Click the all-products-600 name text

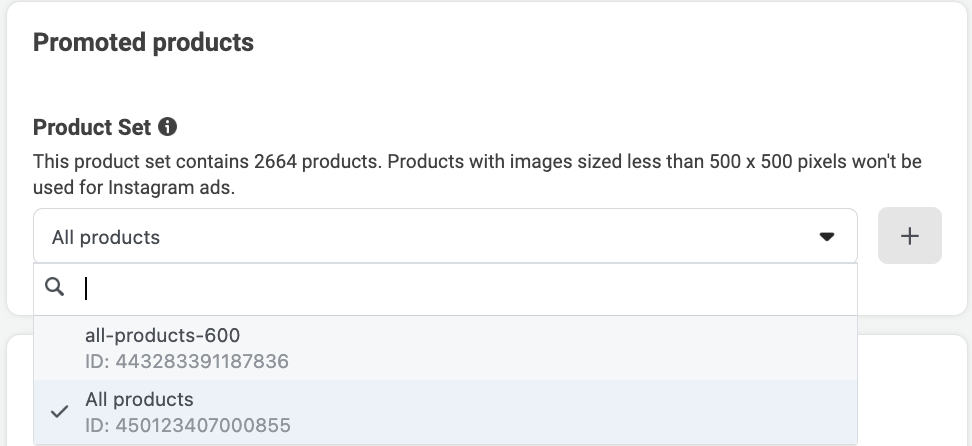(162, 335)
